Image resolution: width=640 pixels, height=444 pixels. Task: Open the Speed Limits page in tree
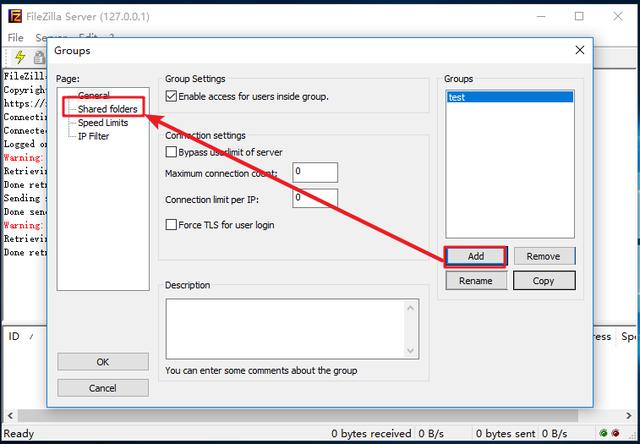103,122
